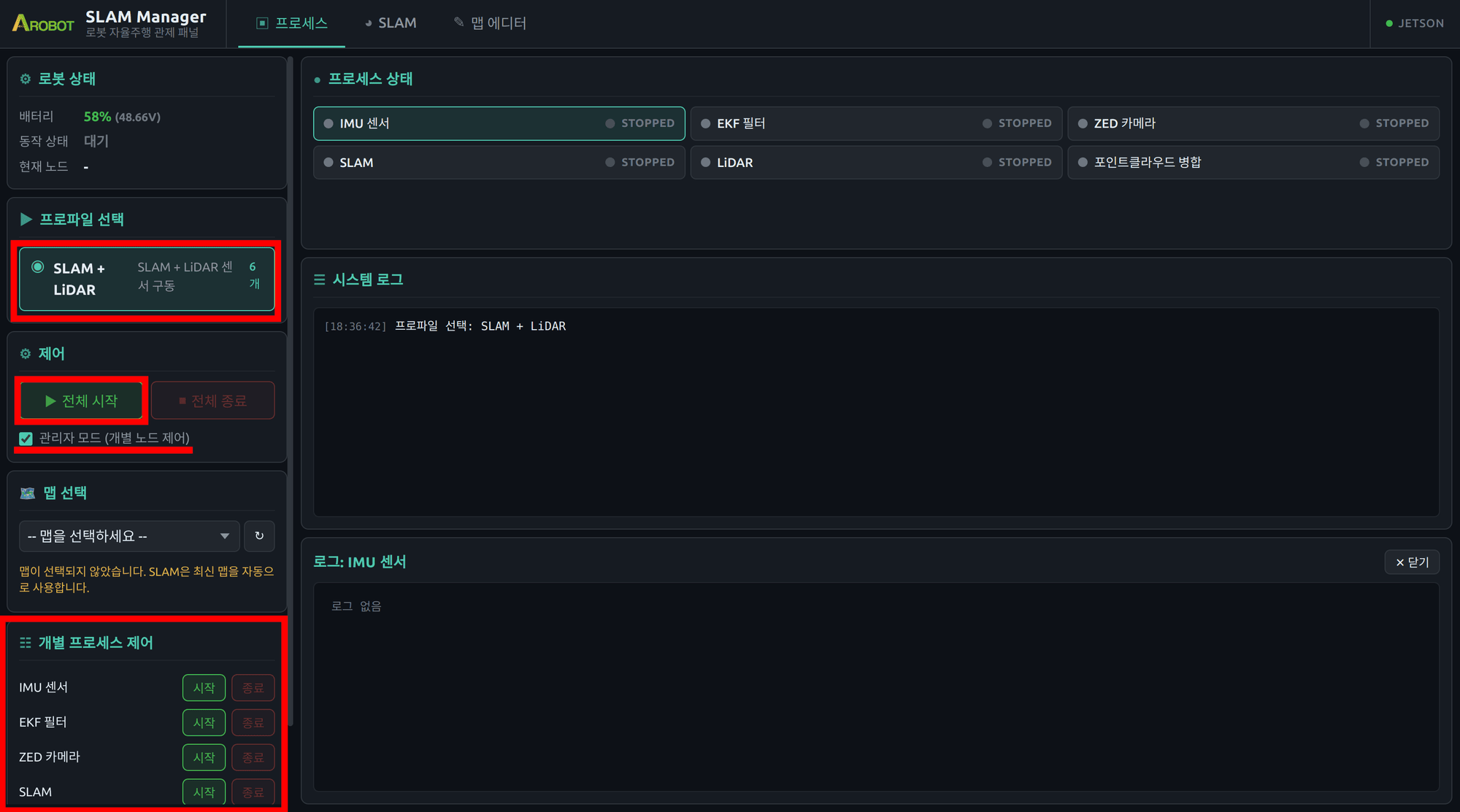
Task: Click the battery value 58% text
Action: pyautogui.click(x=97, y=117)
